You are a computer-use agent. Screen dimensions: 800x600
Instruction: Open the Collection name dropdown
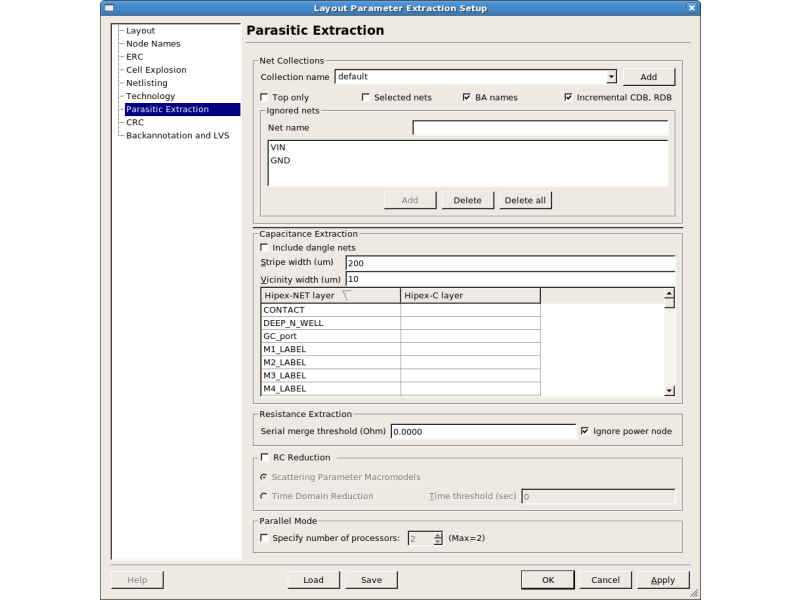(x=610, y=76)
